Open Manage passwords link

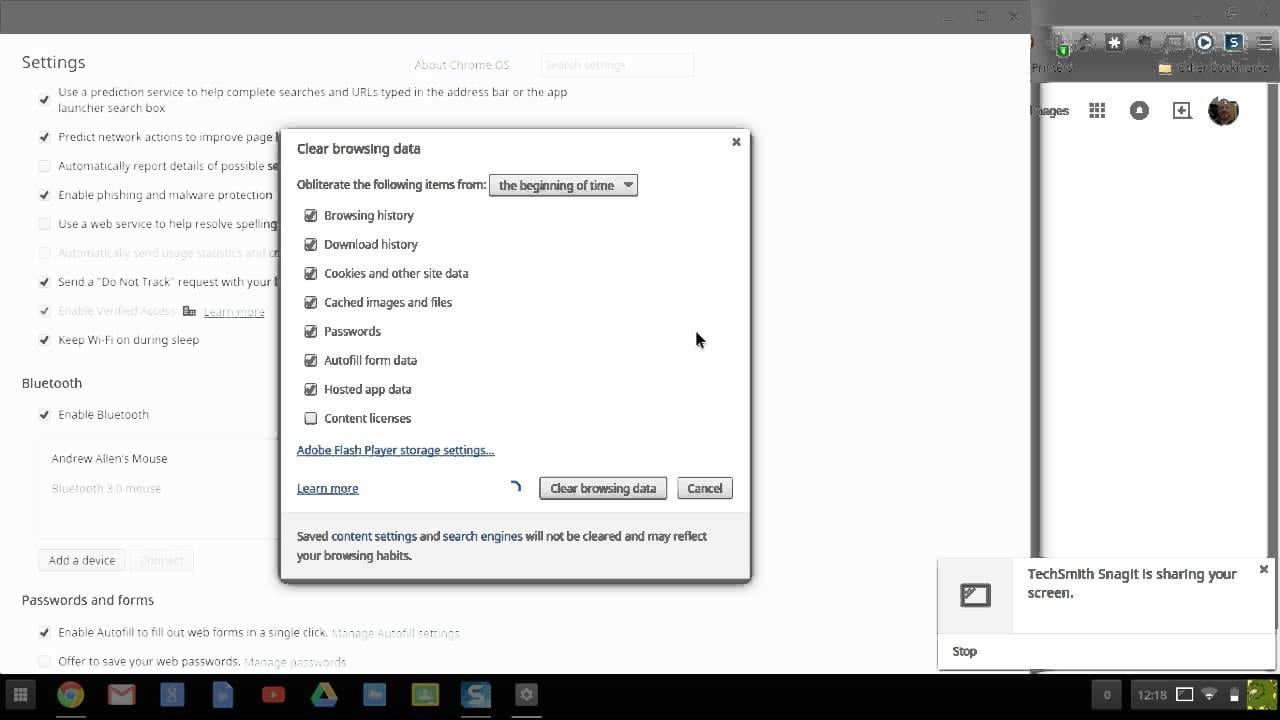295,662
